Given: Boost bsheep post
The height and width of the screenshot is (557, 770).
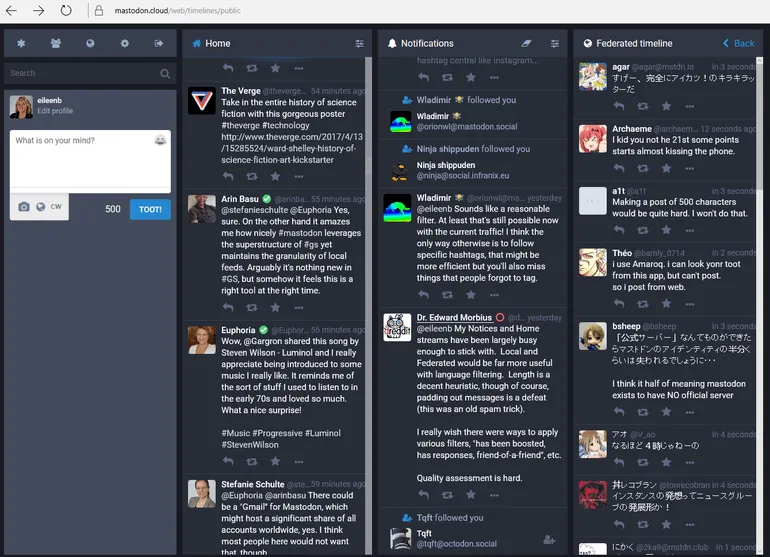Looking at the screenshot, I should 643,412.
